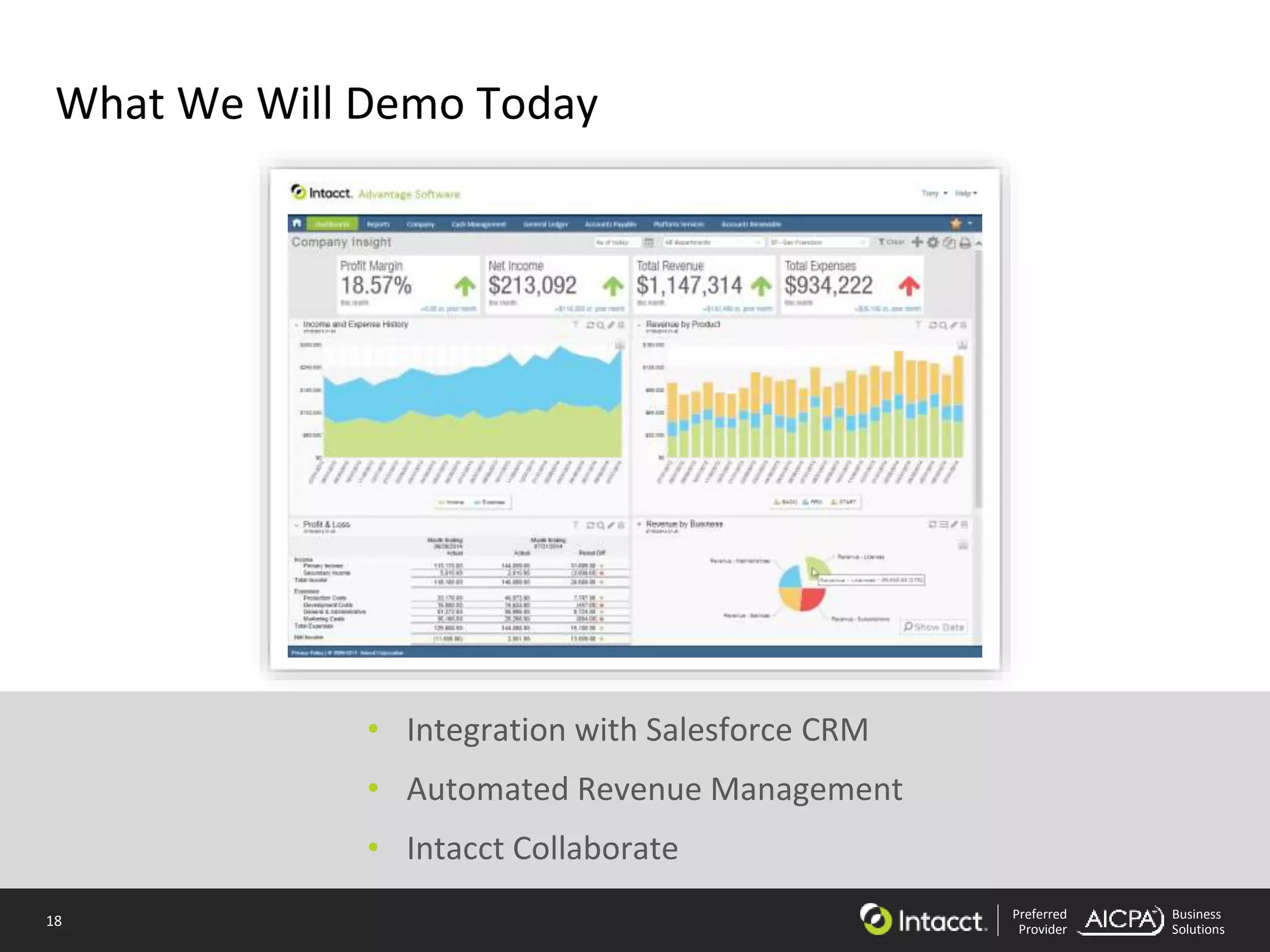Expand the Revenue by Business panel
The image size is (1270, 952).
[x=639, y=524]
